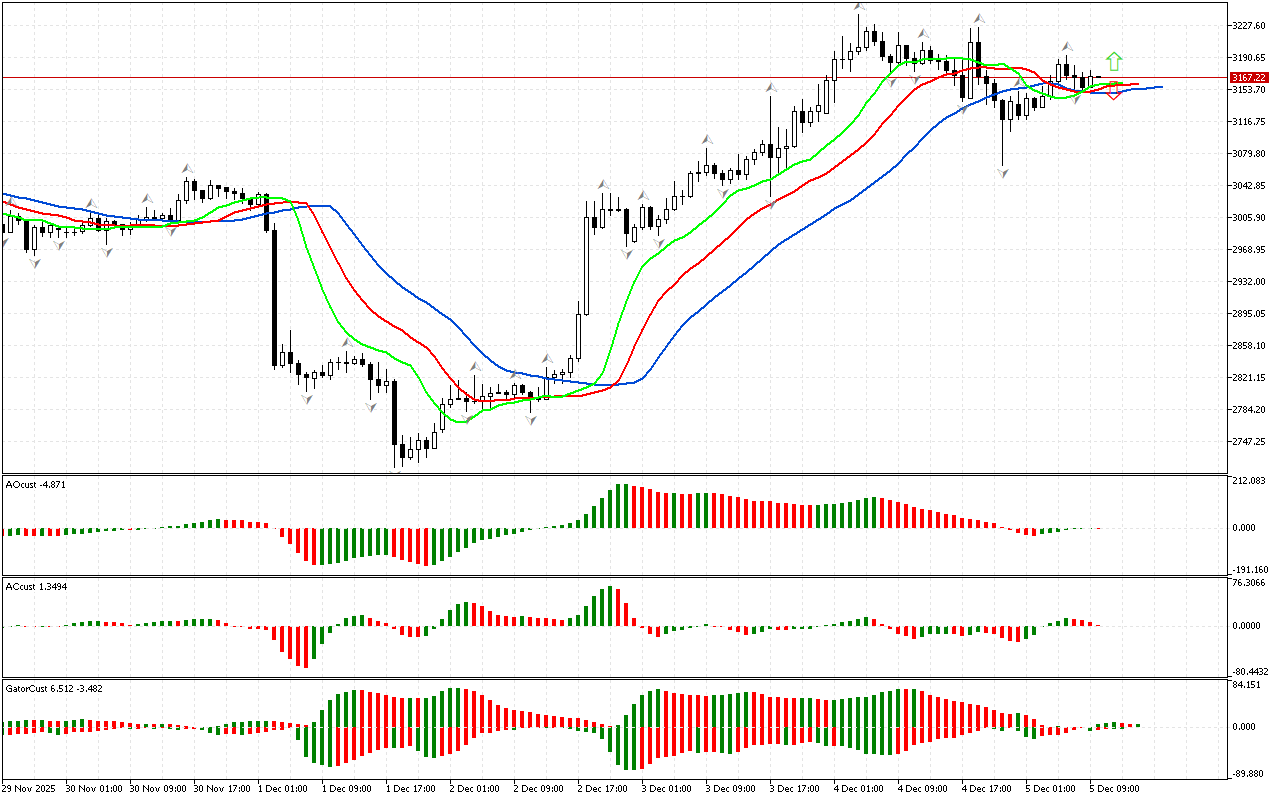
Task: Click the red down arrow signal
Action: (1113, 92)
